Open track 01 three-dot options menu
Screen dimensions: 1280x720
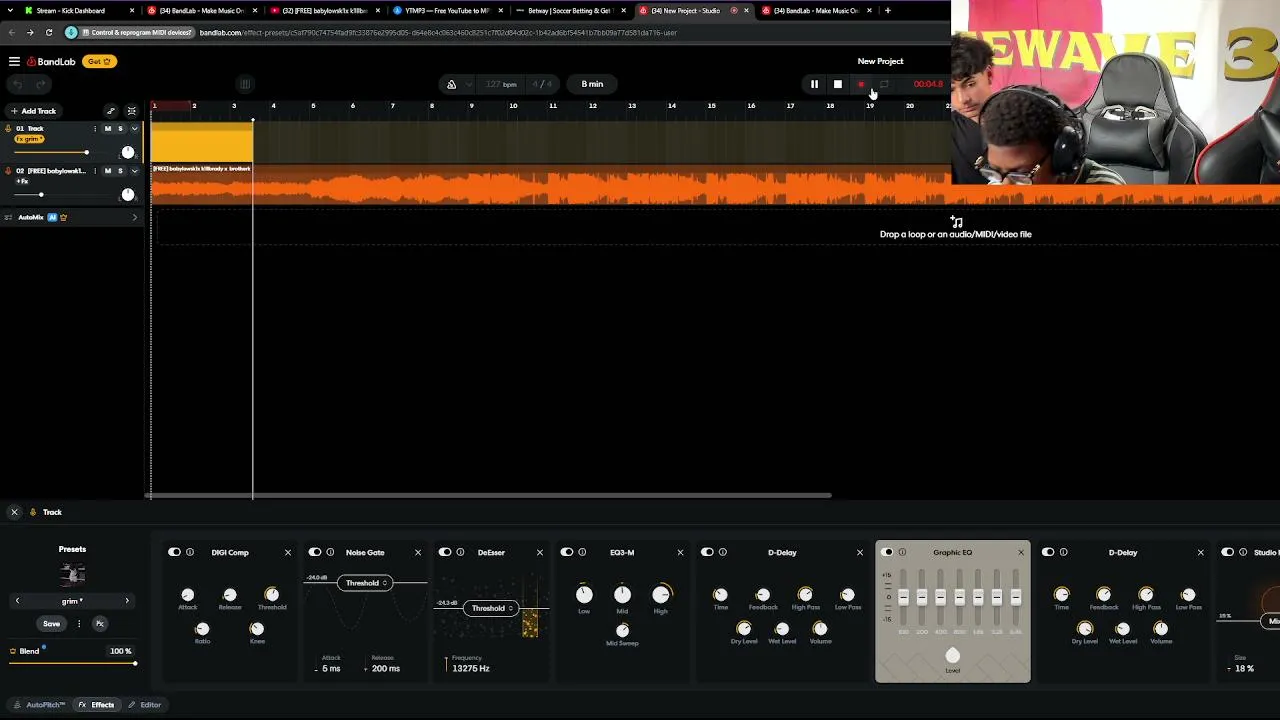[x=95, y=129]
